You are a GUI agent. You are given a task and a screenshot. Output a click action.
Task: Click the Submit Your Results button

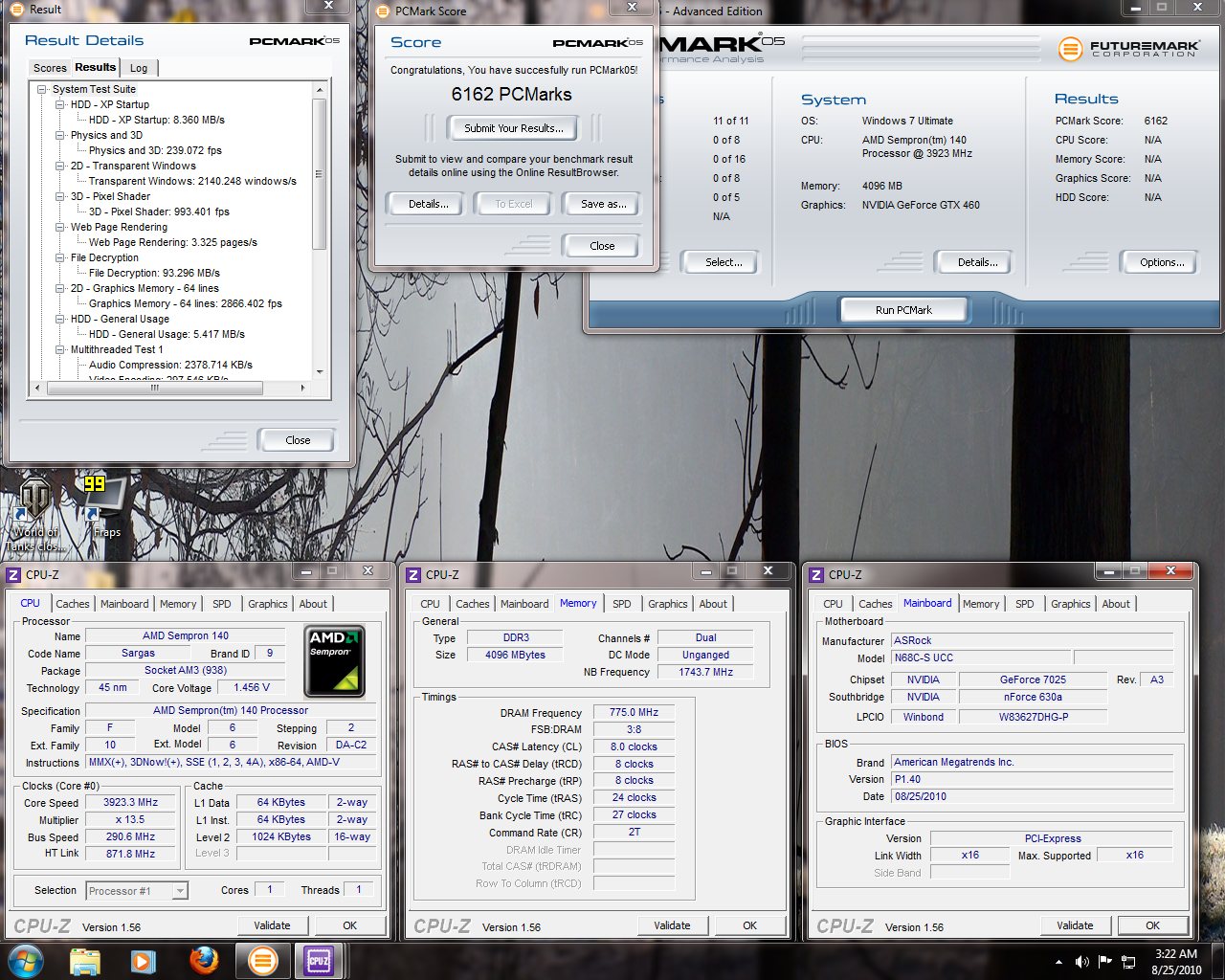tap(513, 128)
